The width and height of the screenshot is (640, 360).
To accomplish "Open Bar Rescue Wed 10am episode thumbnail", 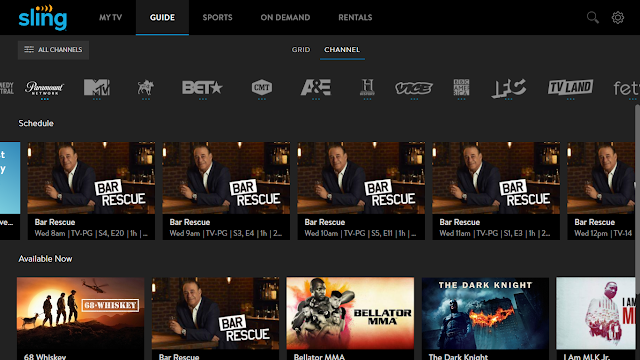I will coord(361,178).
